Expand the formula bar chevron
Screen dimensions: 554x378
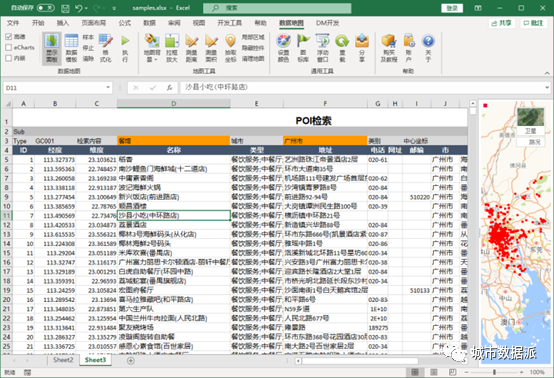tap(547, 87)
